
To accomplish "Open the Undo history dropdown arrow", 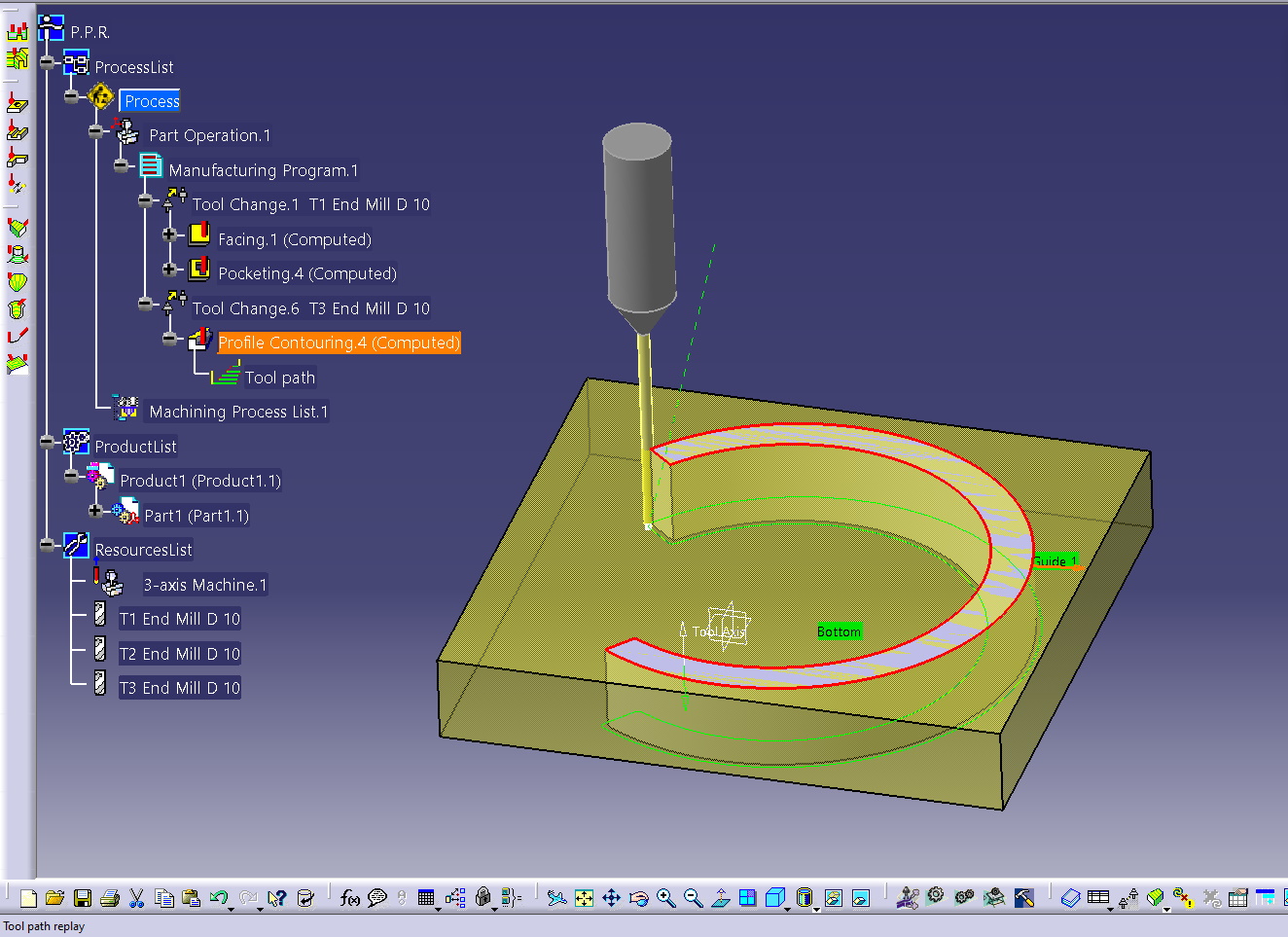I will [232, 908].
